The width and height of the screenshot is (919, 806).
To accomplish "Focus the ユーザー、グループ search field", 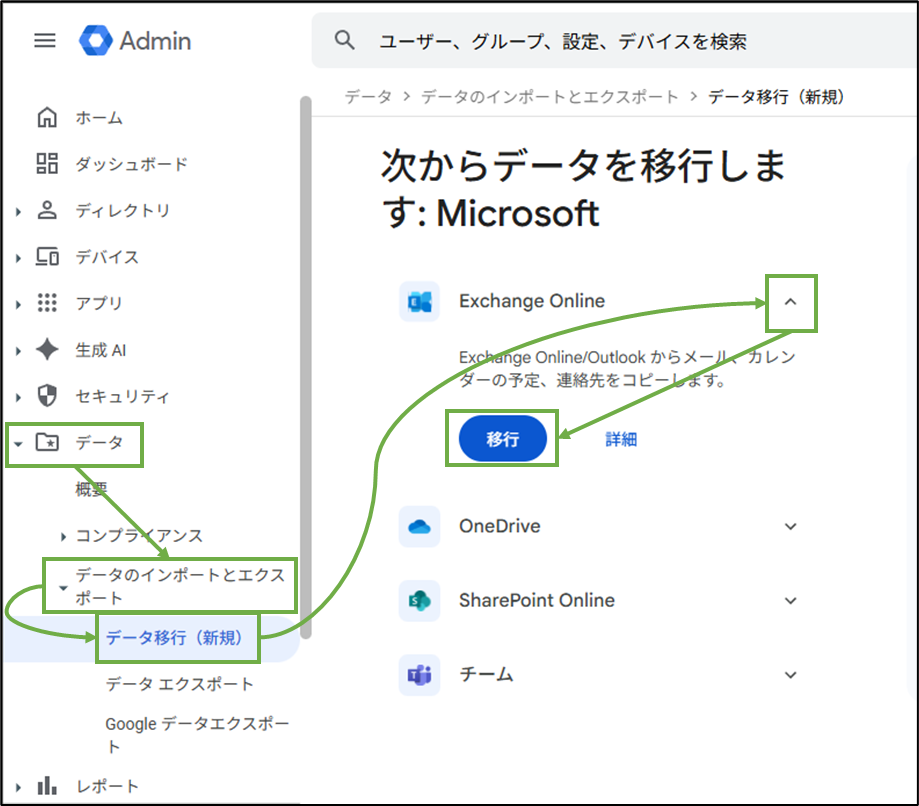I will coord(615,41).
